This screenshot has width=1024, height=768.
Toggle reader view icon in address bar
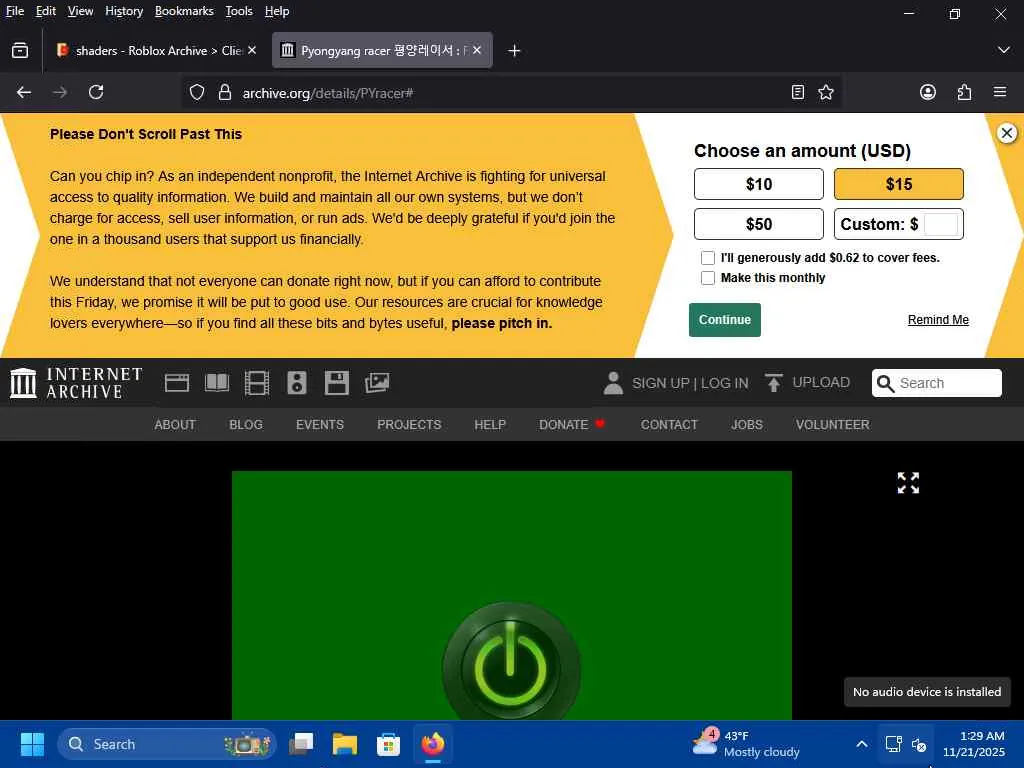pyautogui.click(x=797, y=92)
